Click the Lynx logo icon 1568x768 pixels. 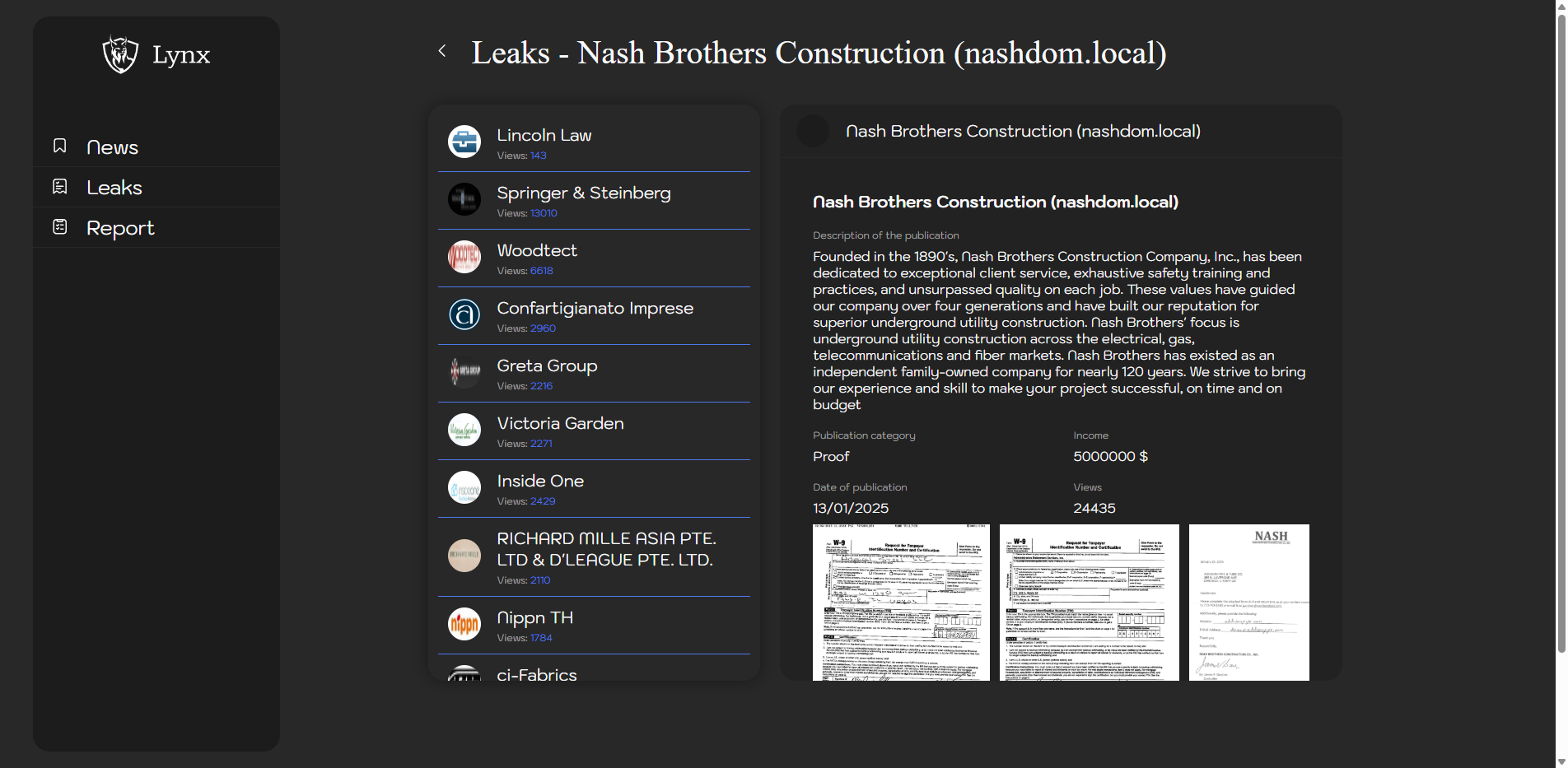pos(120,54)
